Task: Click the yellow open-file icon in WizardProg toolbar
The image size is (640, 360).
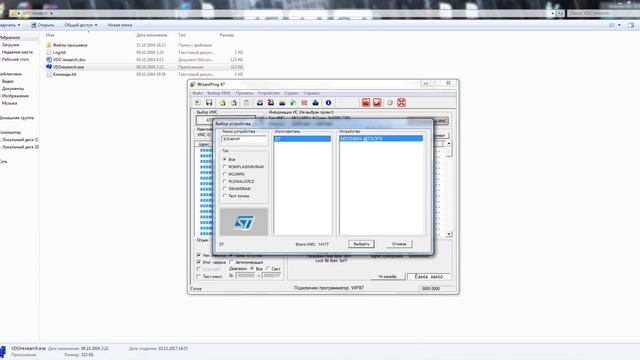Action: (x=222, y=102)
